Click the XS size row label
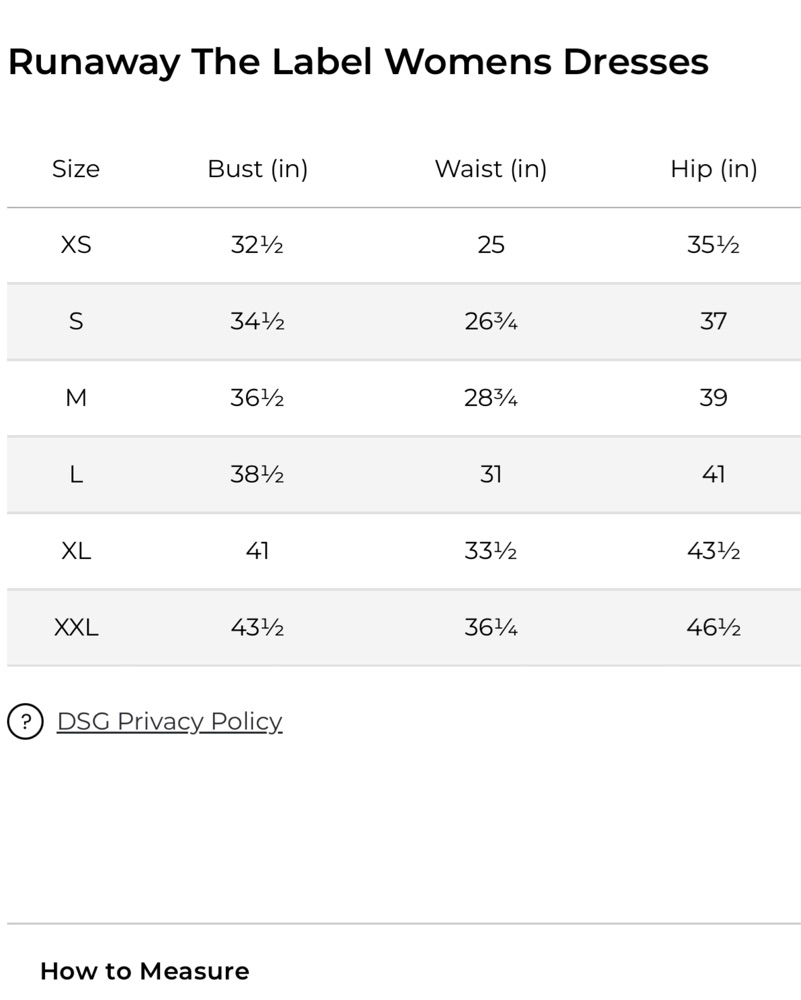This screenshot has height=1000, width=801. click(76, 245)
